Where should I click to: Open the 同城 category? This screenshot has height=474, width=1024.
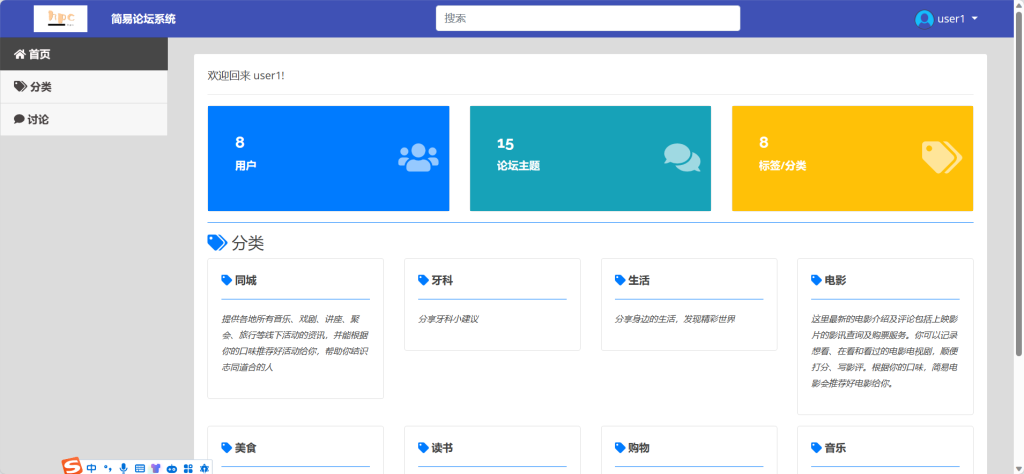[x=246, y=281]
